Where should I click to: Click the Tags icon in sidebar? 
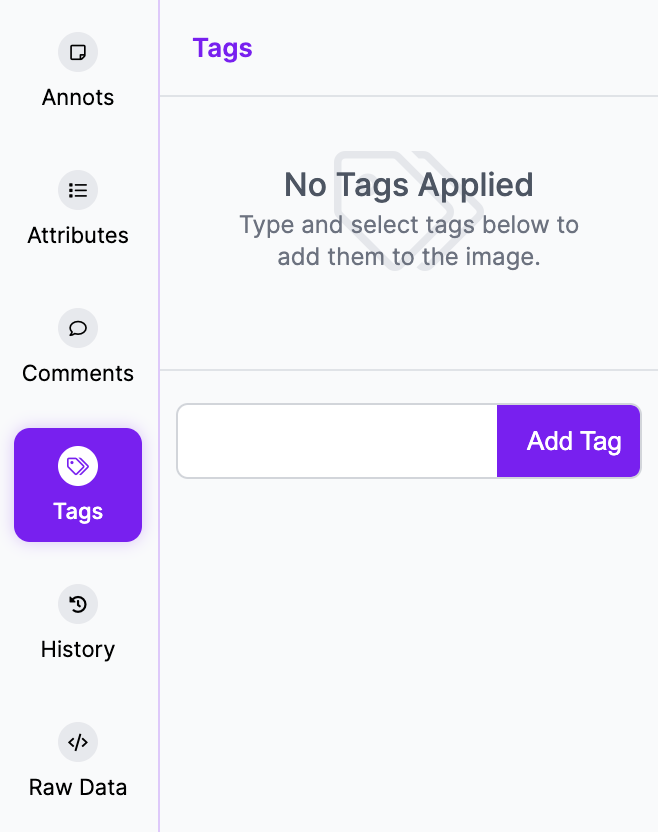(78, 466)
